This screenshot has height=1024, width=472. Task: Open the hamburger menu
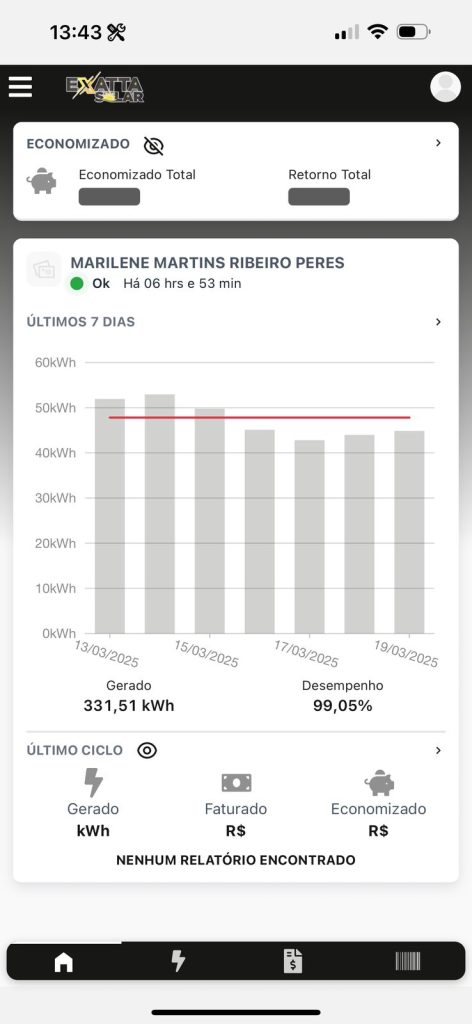[x=20, y=87]
